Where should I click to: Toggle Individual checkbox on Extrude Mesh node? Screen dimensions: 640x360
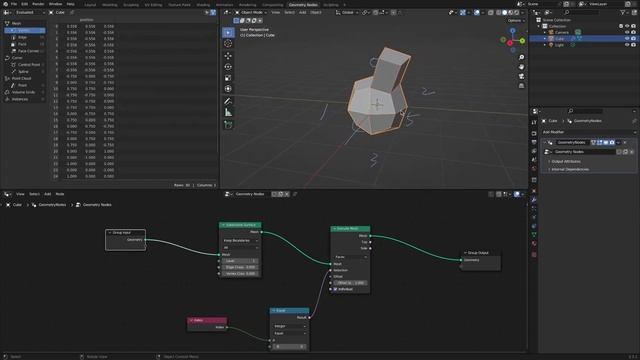tap(336, 289)
